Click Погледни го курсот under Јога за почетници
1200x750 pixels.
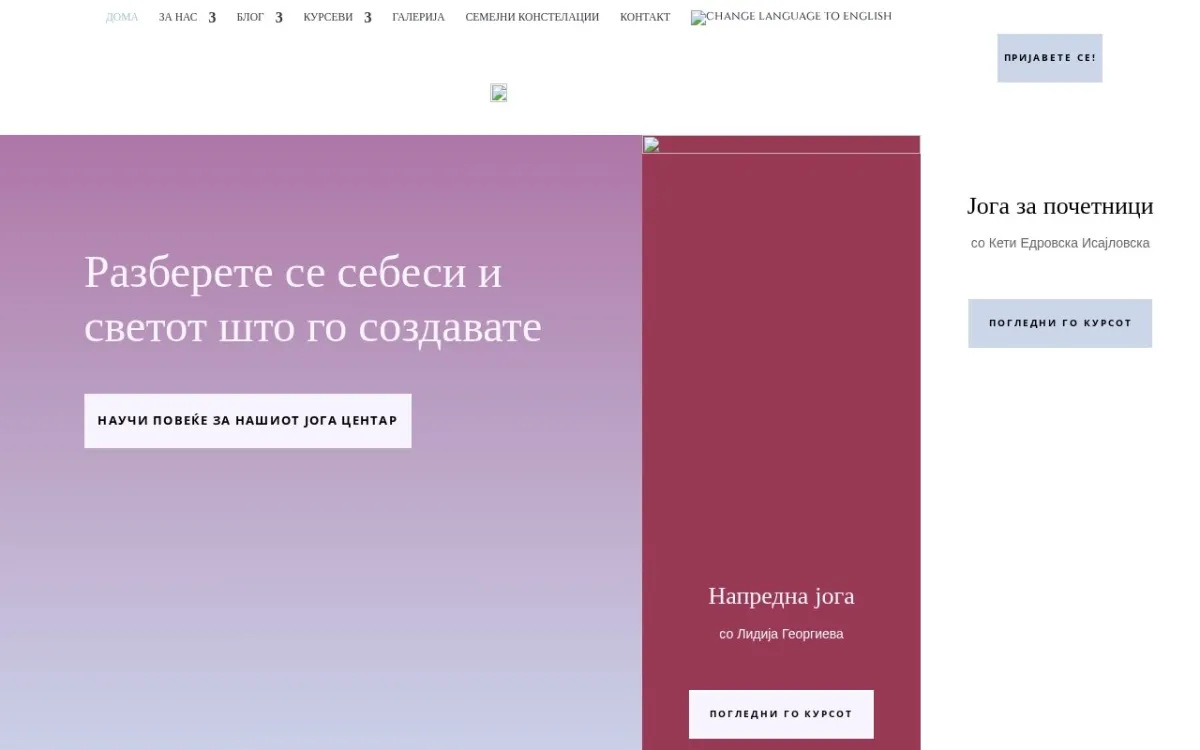[1060, 323]
